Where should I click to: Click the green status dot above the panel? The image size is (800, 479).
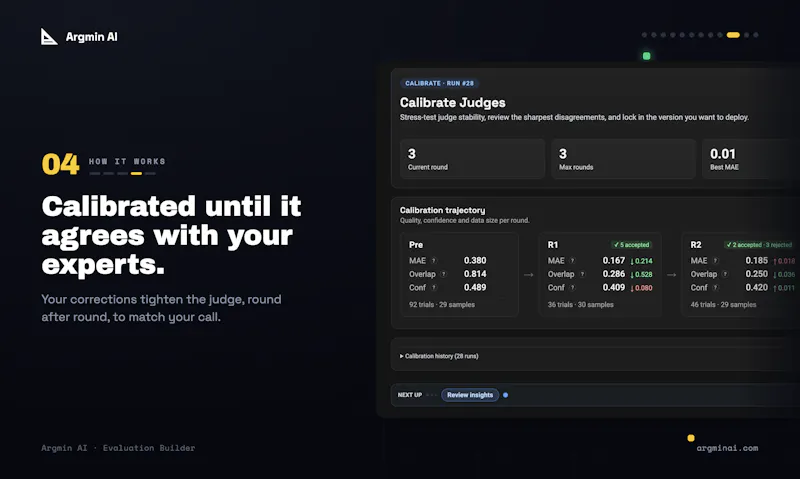point(646,56)
